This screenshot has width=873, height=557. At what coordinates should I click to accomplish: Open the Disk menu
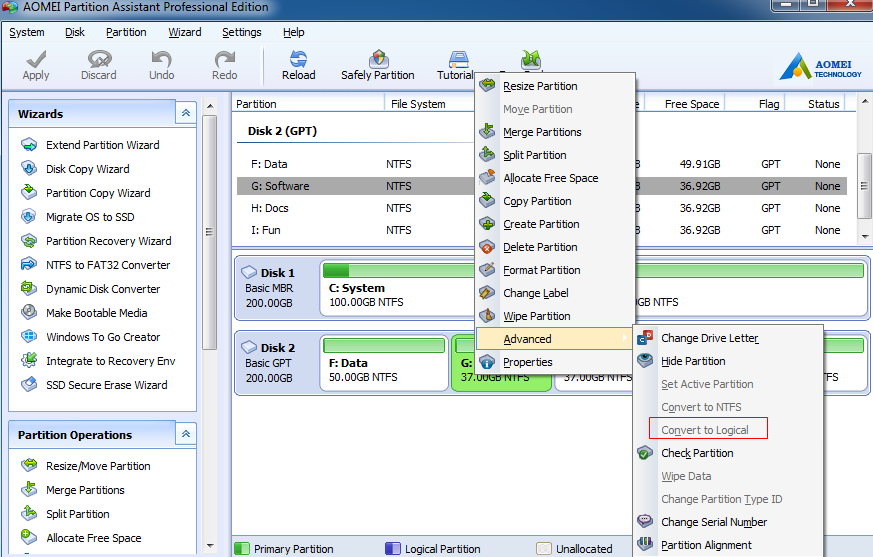75,32
